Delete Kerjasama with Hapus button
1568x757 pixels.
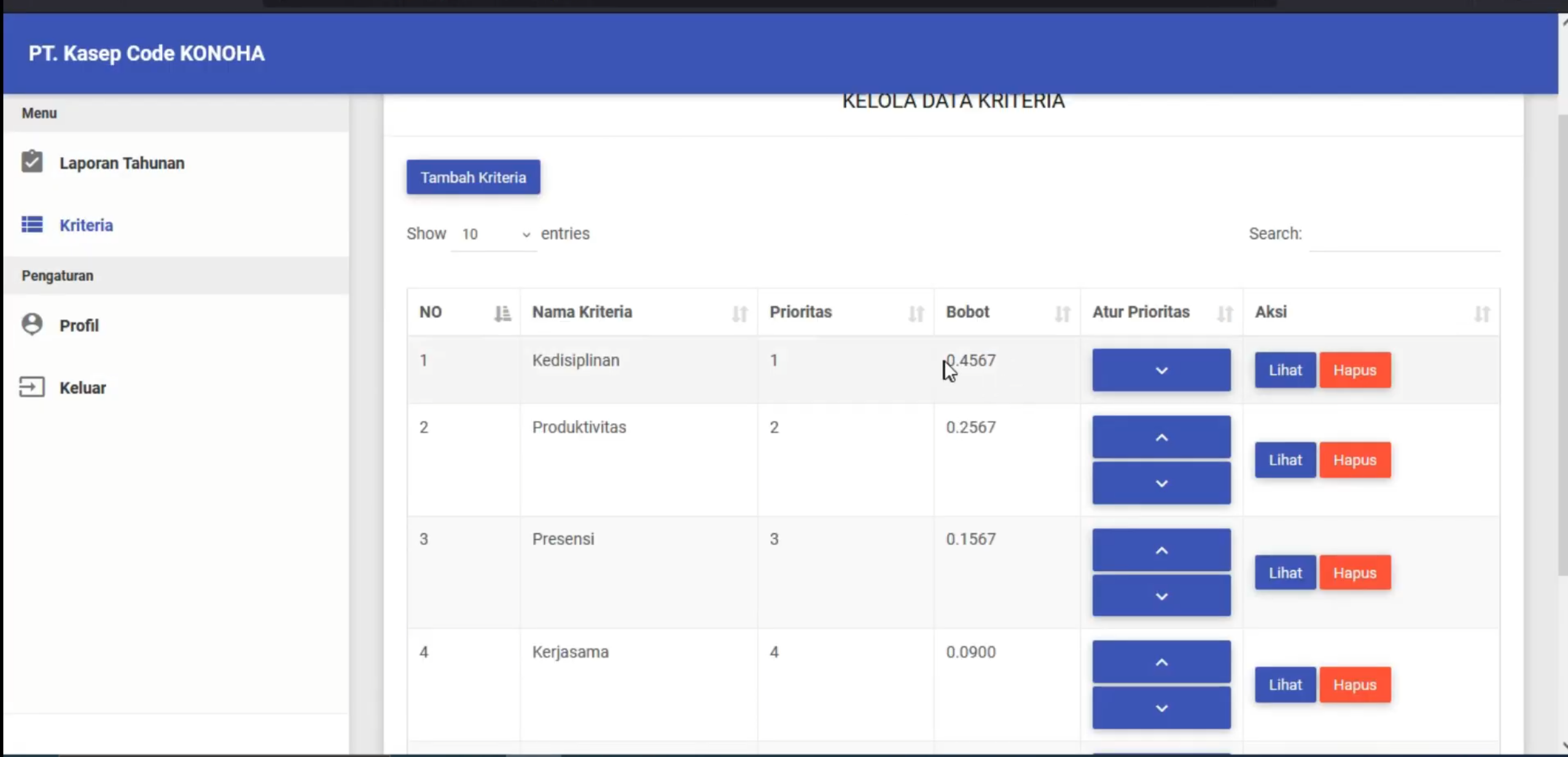coord(1355,685)
